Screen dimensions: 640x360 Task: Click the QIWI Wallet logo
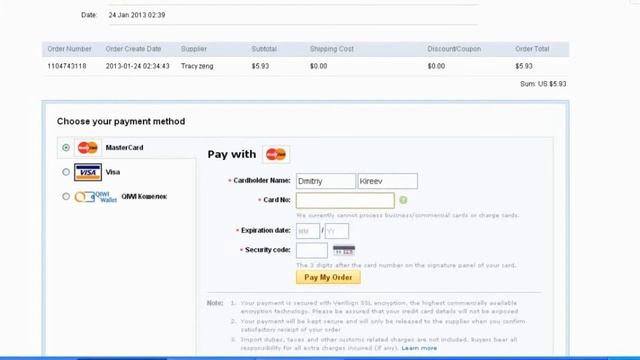tap(96, 197)
